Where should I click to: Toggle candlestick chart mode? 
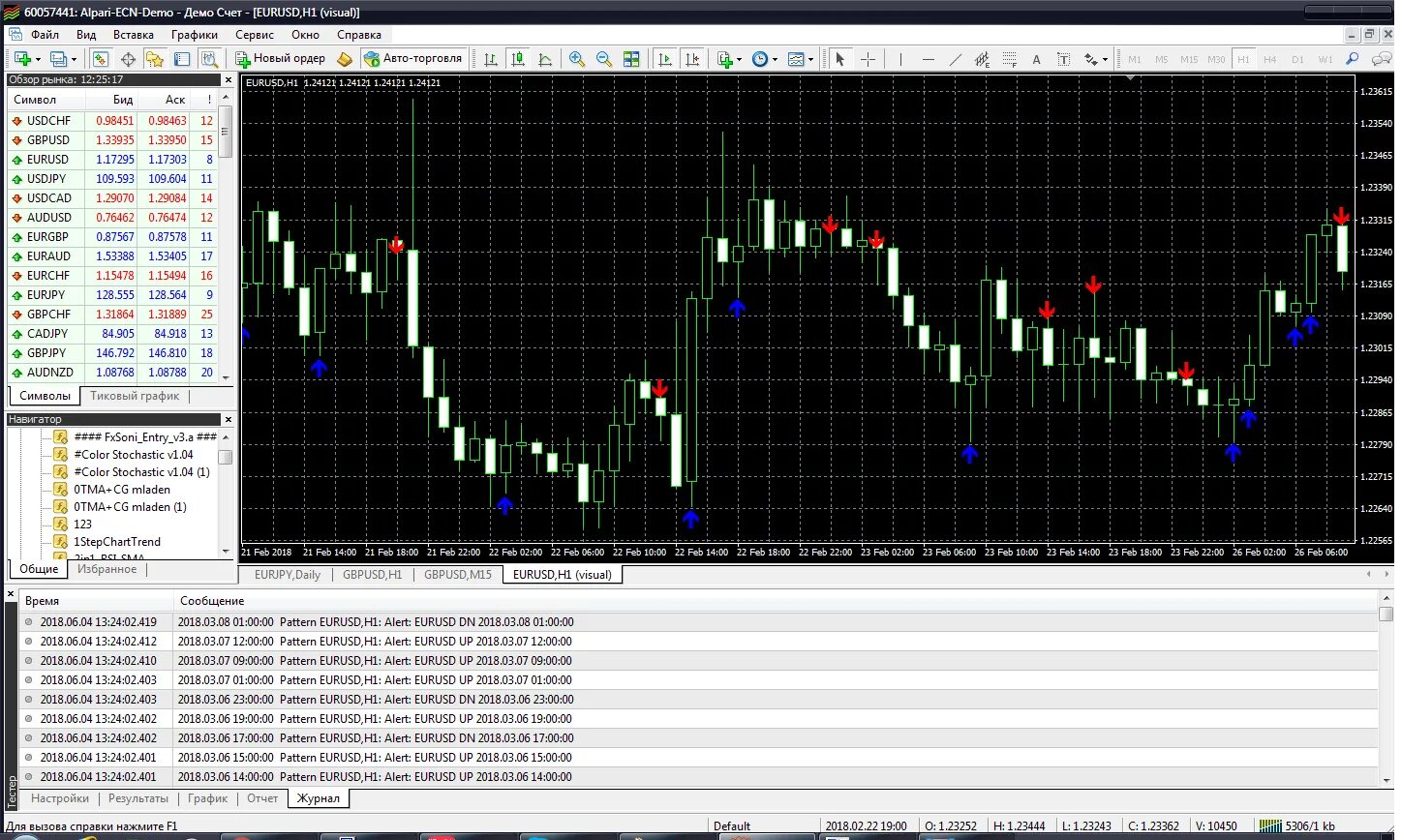[518, 59]
